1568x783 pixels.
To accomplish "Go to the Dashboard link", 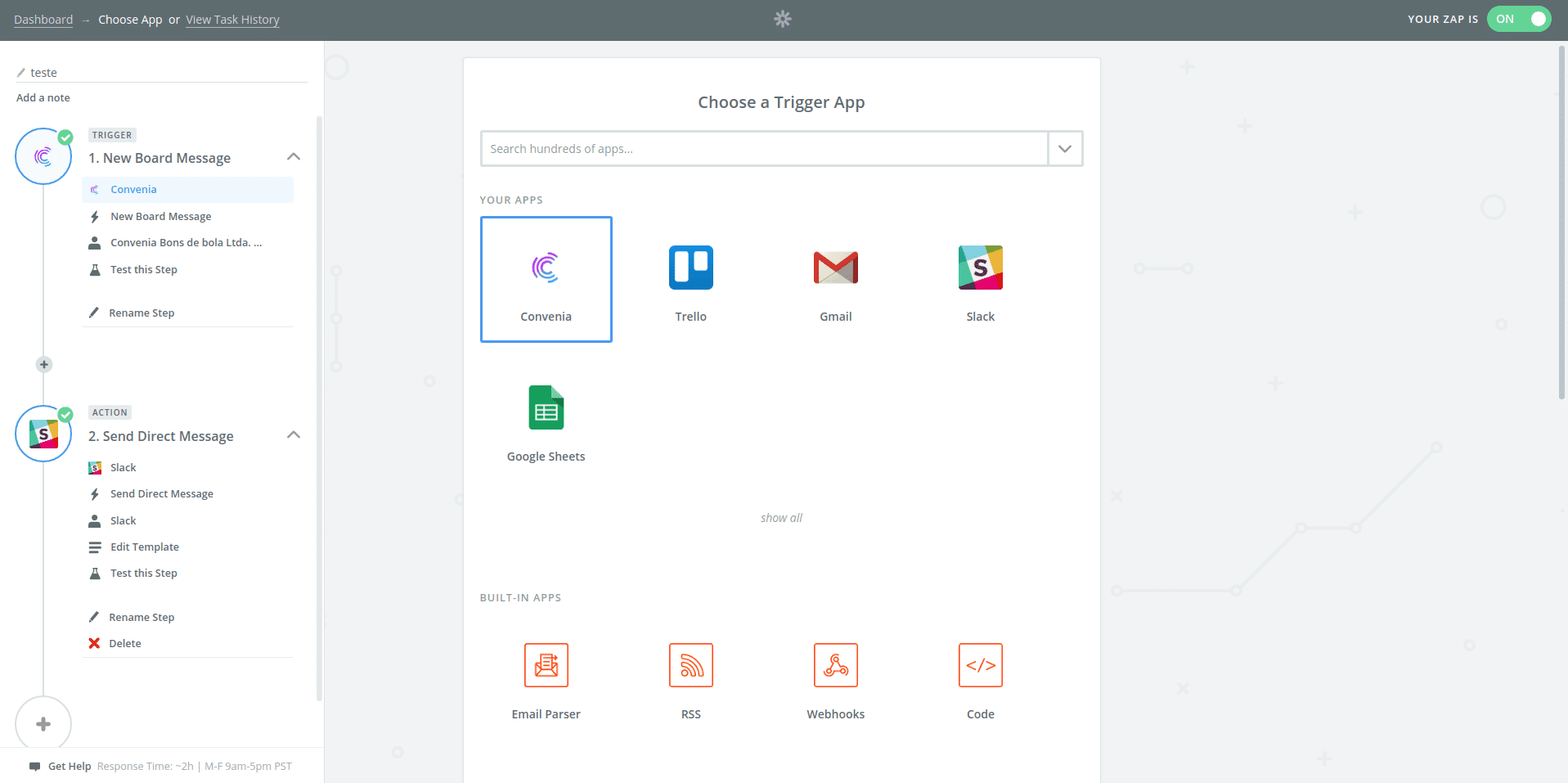I will [43, 20].
